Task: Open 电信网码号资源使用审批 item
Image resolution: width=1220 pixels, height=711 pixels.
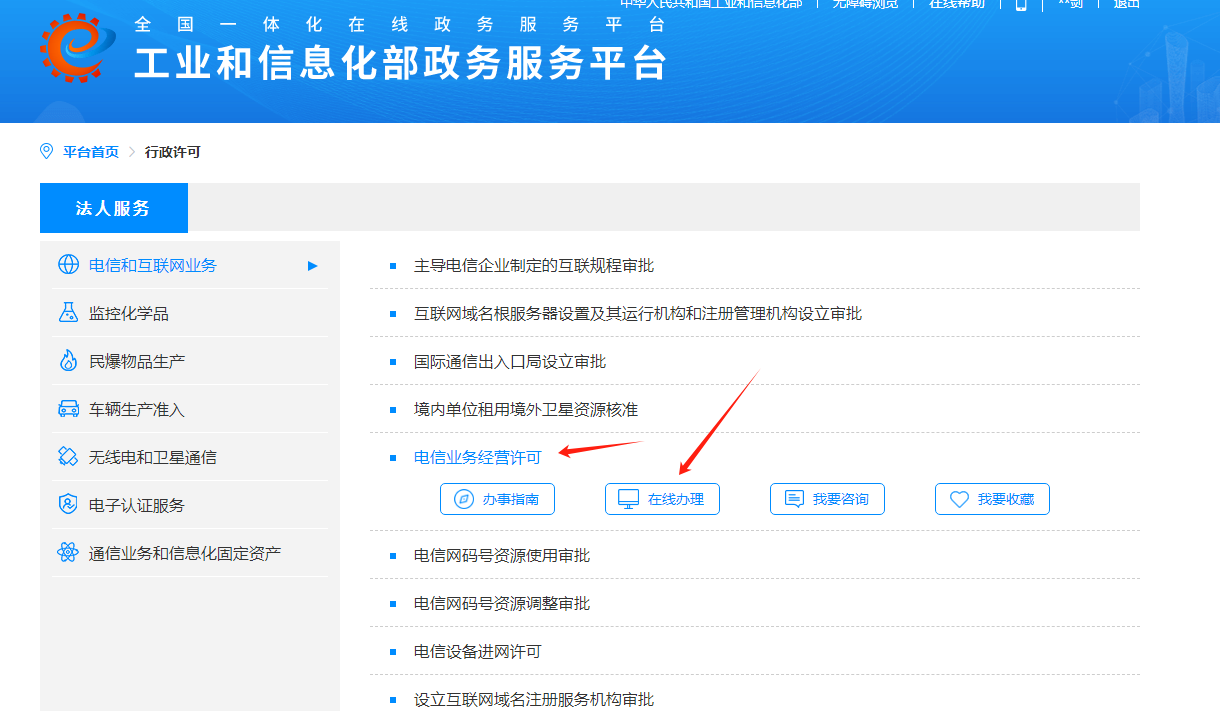Action: [x=502, y=555]
